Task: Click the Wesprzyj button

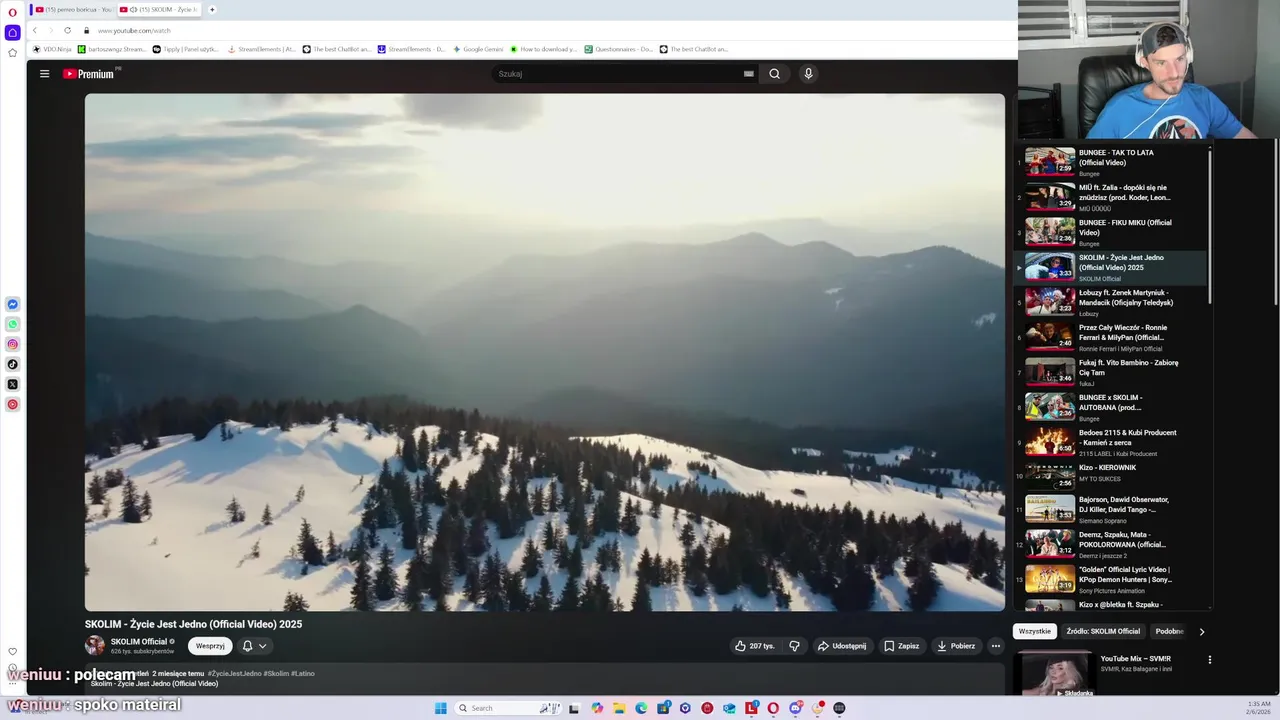Action: pyautogui.click(x=210, y=646)
